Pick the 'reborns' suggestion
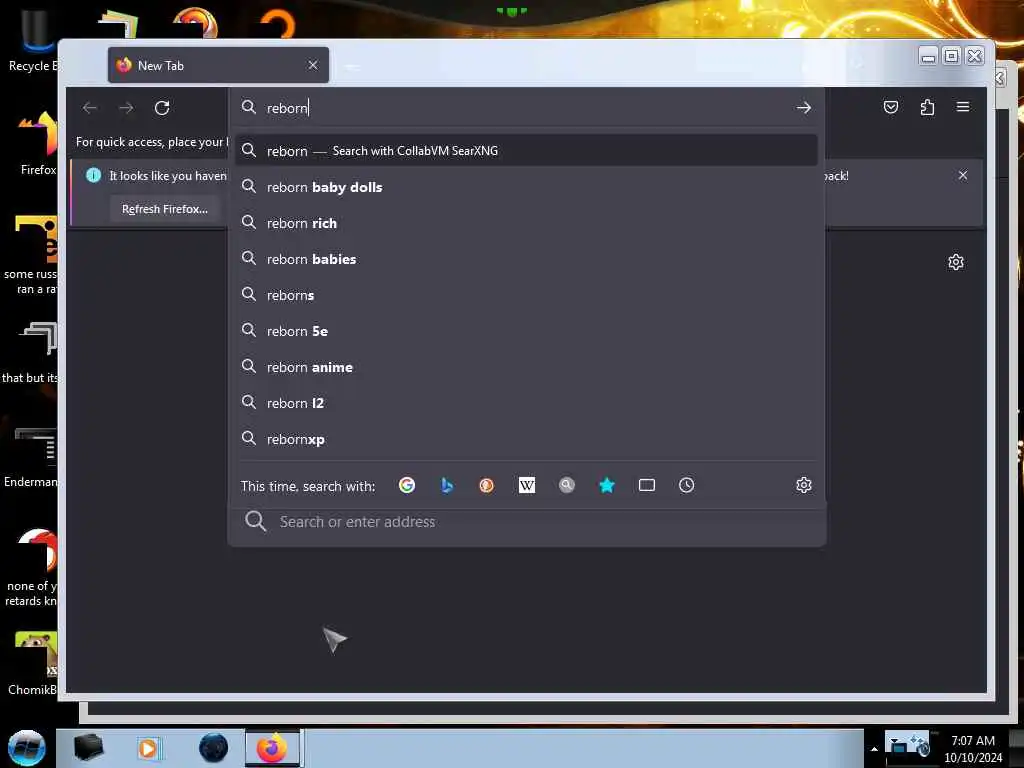 coord(526,295)
